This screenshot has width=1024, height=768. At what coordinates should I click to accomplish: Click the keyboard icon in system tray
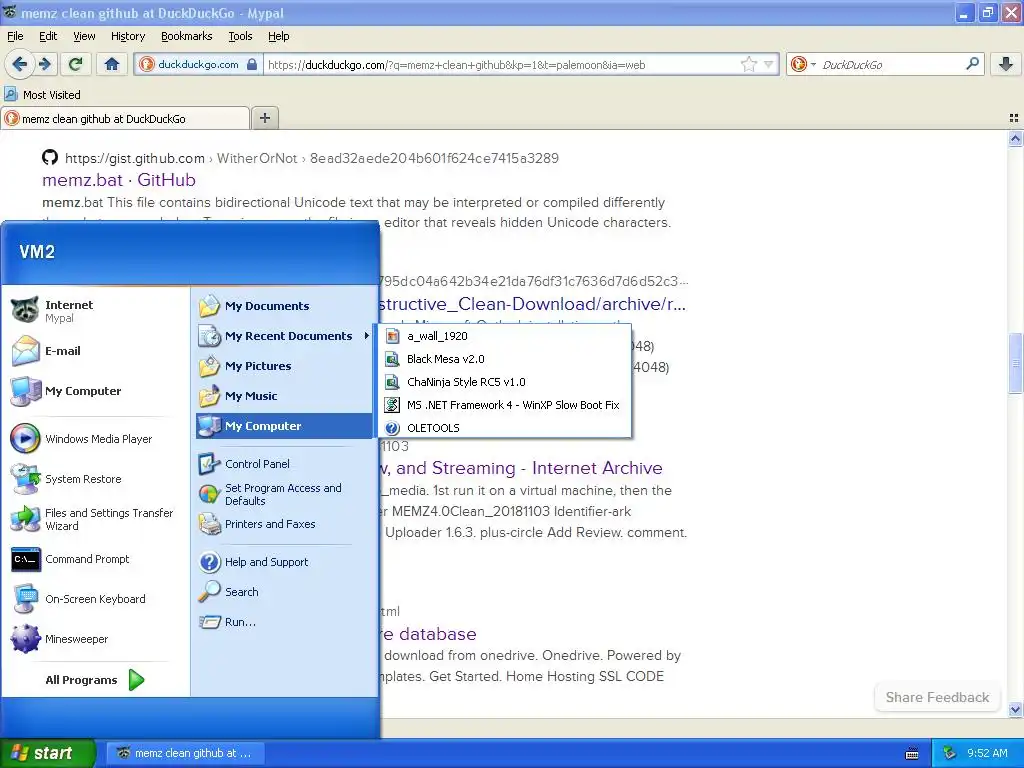912,754
